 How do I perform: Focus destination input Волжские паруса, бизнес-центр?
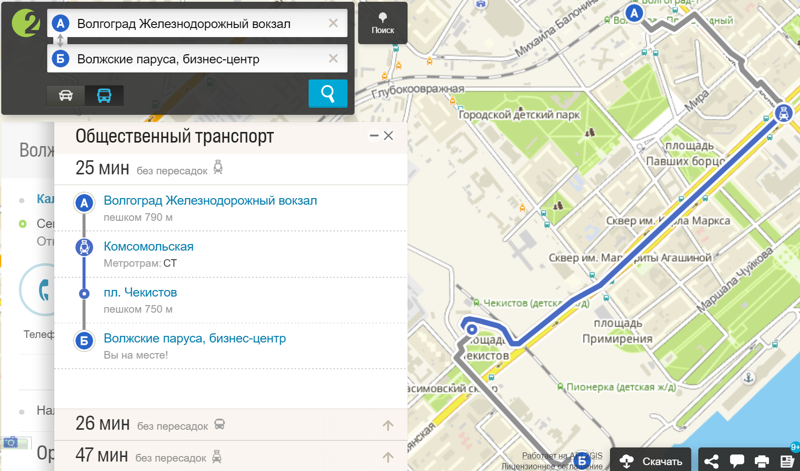[197, 59]
